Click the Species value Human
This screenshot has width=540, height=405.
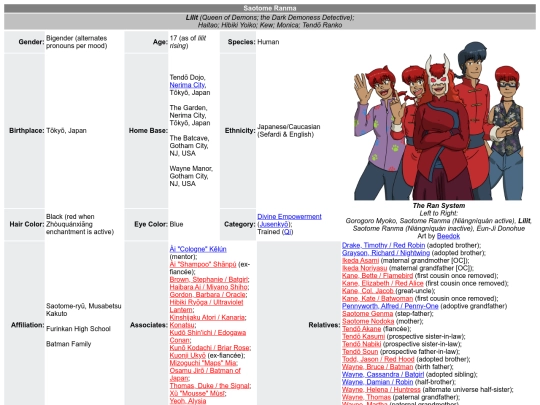(268, 42)
